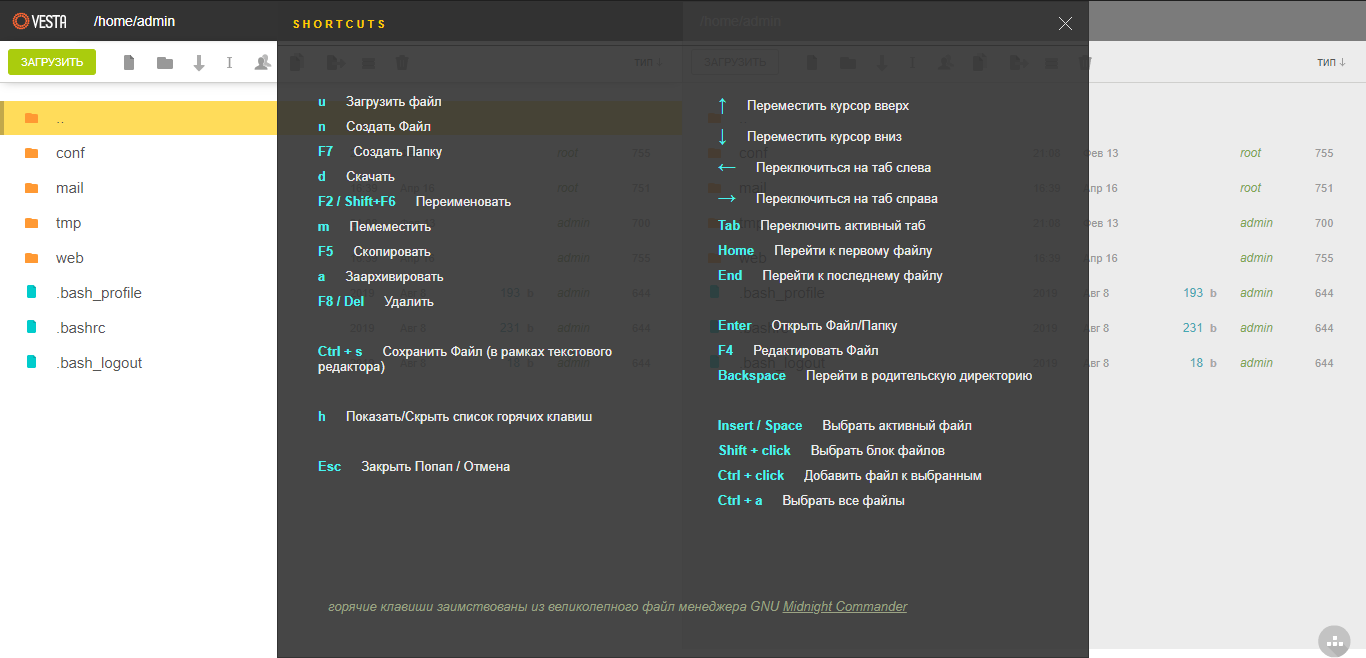Click the Vesta logo
Viewport: 1366px width, 658px height.
pyautogui.click(x=40, y=21)
